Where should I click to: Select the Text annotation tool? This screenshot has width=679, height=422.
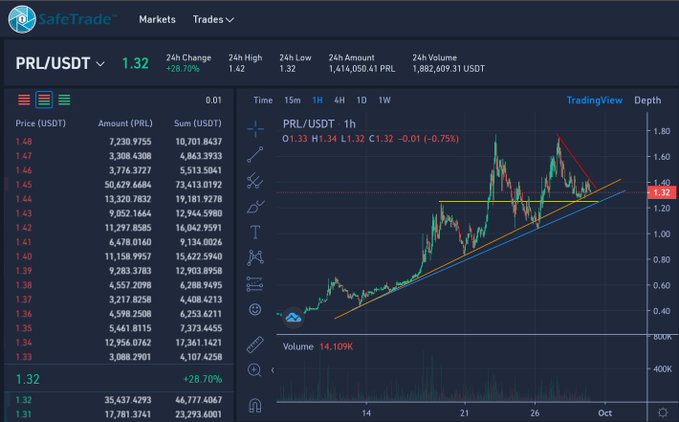point(255,232)
